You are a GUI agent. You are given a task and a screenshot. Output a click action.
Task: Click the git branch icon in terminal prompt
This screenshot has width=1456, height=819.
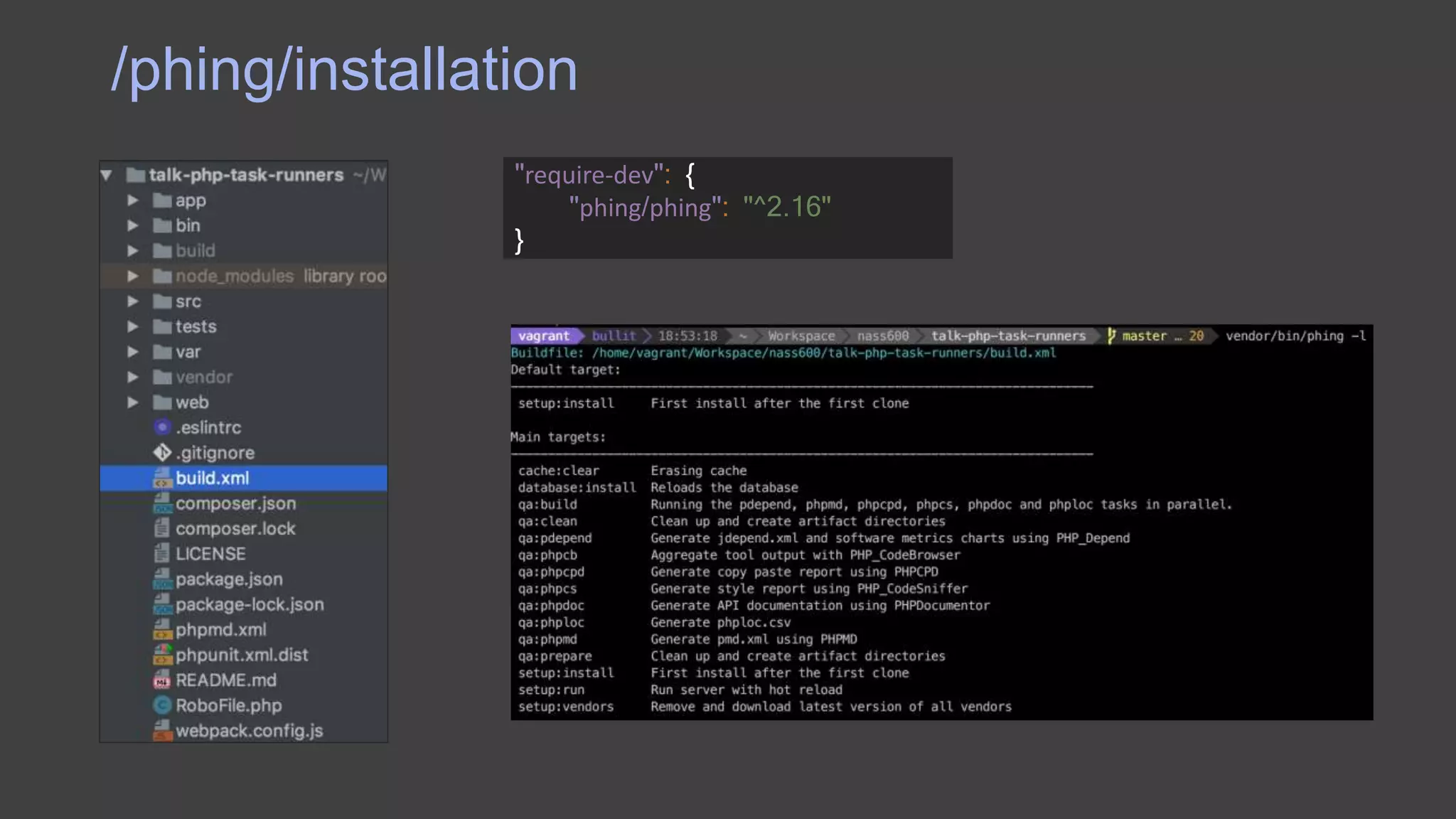tap(1111, 336)
